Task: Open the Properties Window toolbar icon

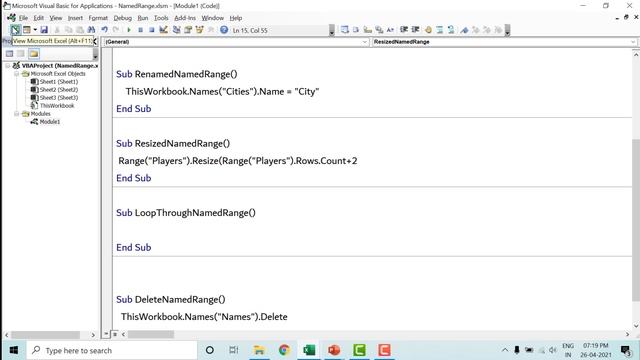Action: (188, 30)
